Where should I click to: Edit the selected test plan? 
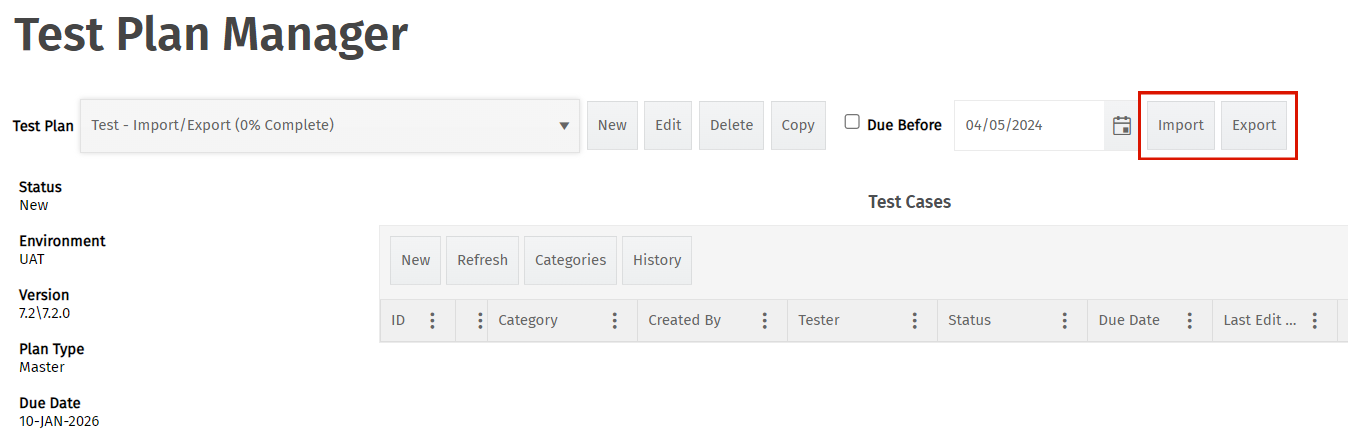(668, 126)
